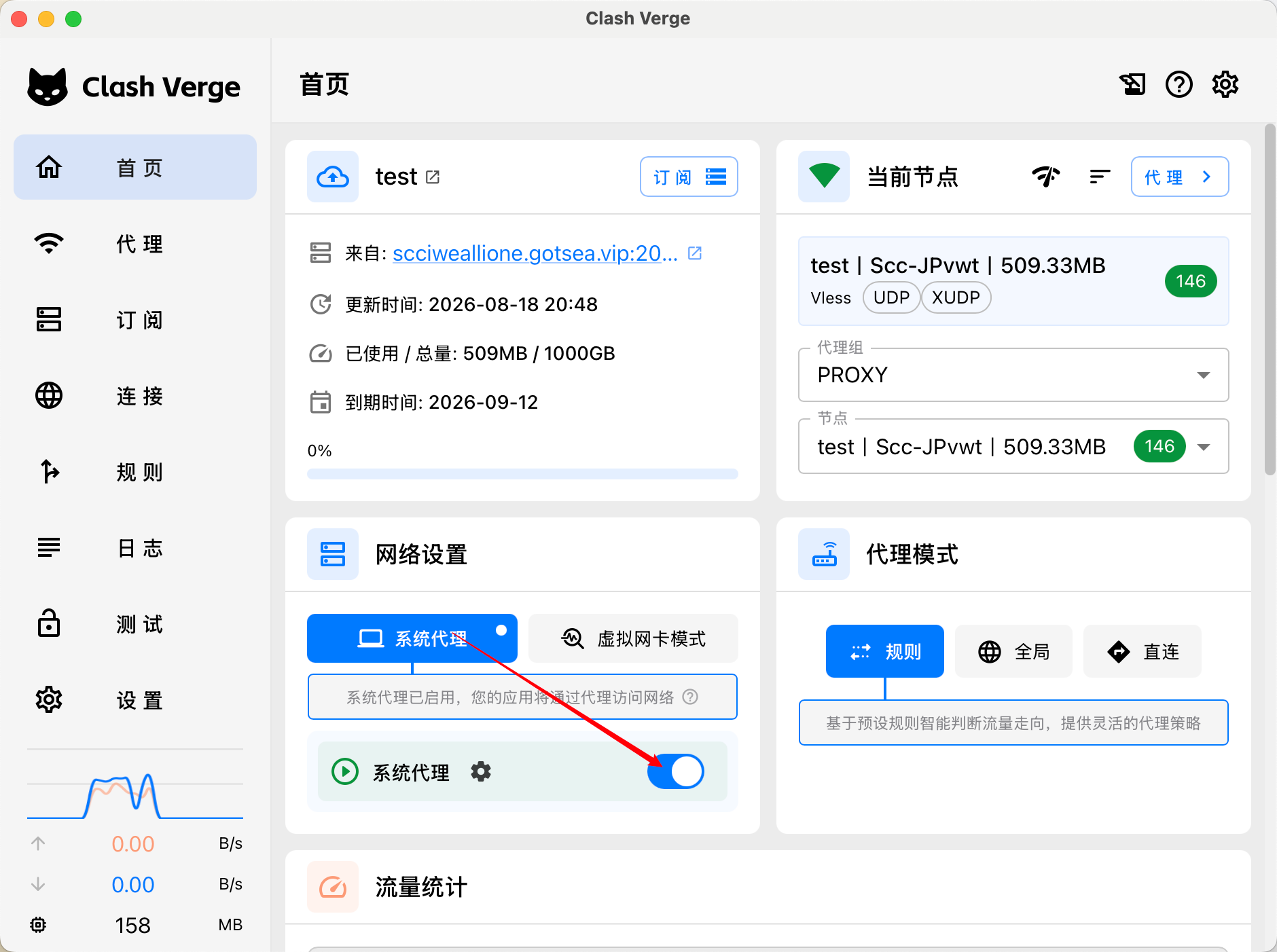
Task: Click the 到期时间: 2026-09-12 text
Action: point(442,402)
